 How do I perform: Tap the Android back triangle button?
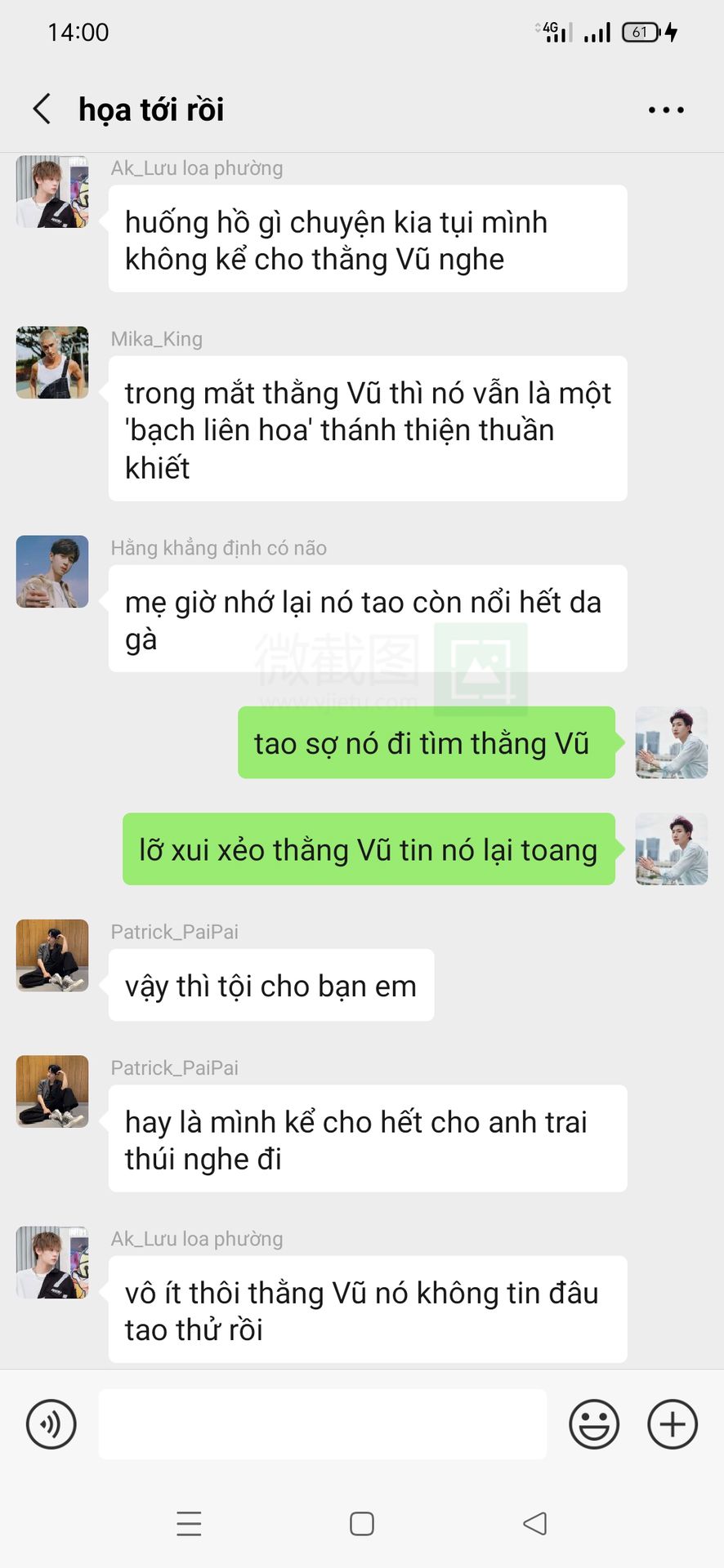click(535, 1523)
